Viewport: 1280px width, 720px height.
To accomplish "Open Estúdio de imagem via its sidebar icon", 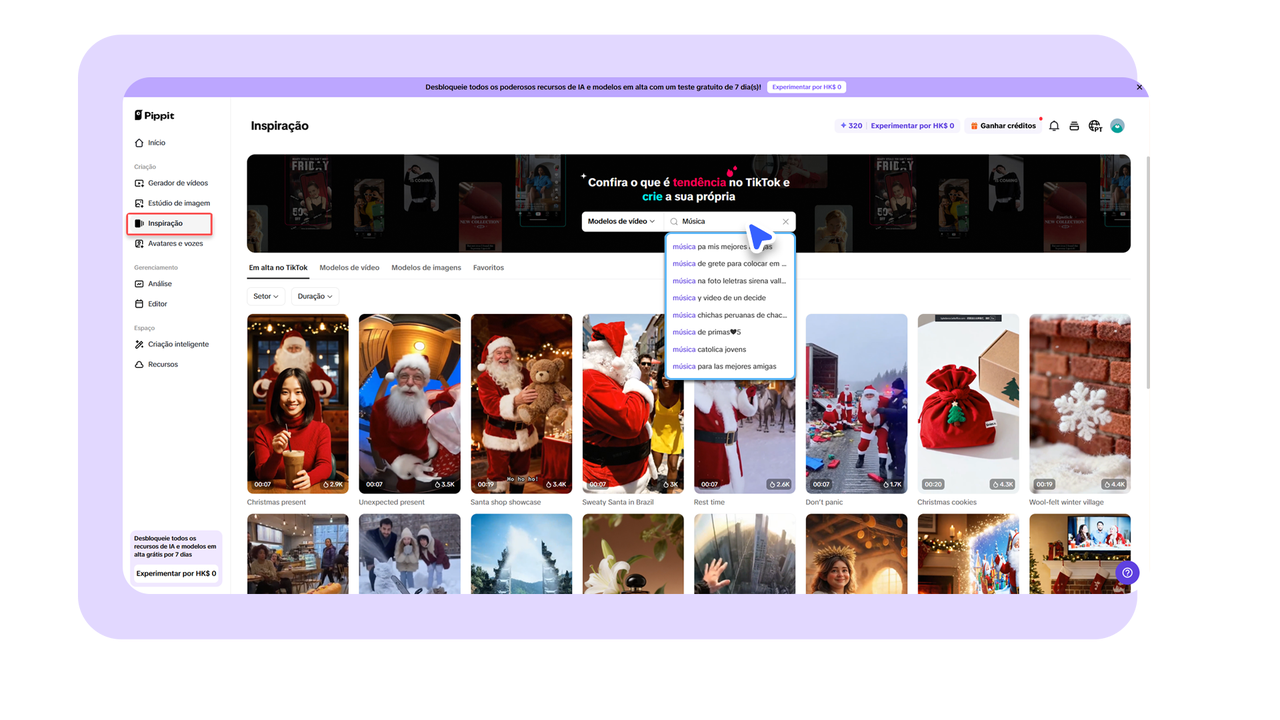I will tap(139, 203).
